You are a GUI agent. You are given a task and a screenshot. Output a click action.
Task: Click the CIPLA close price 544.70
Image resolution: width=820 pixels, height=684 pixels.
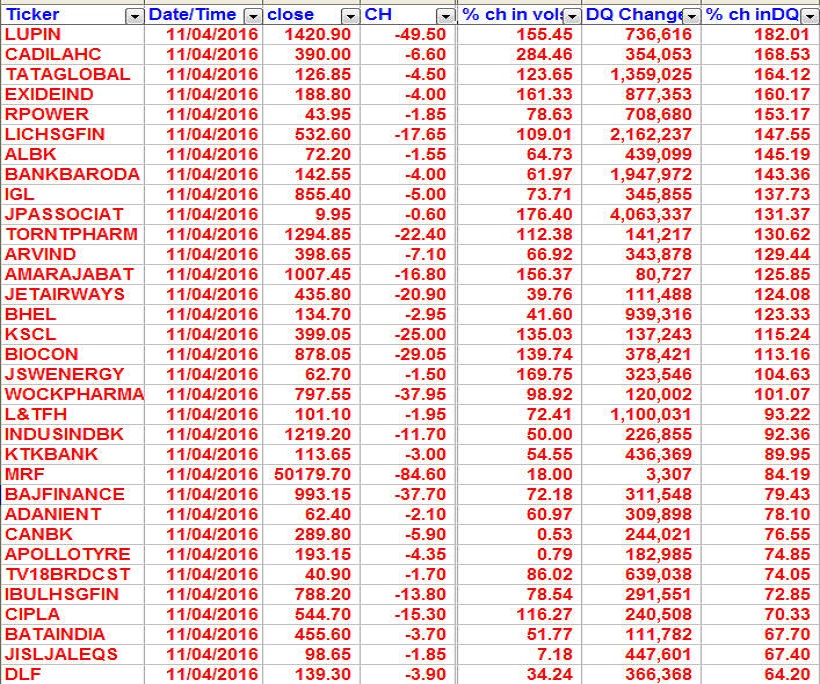click(x=324, y=614)
